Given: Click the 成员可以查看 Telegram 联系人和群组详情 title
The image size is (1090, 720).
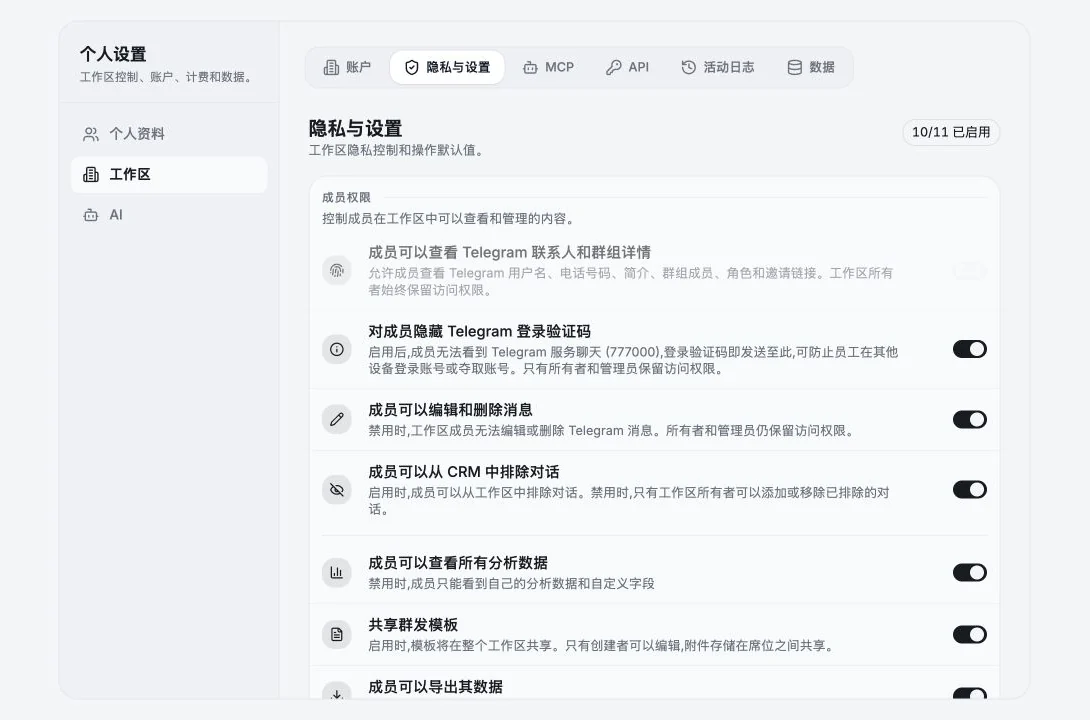Looking at the screenshot, I should [510, 252].
